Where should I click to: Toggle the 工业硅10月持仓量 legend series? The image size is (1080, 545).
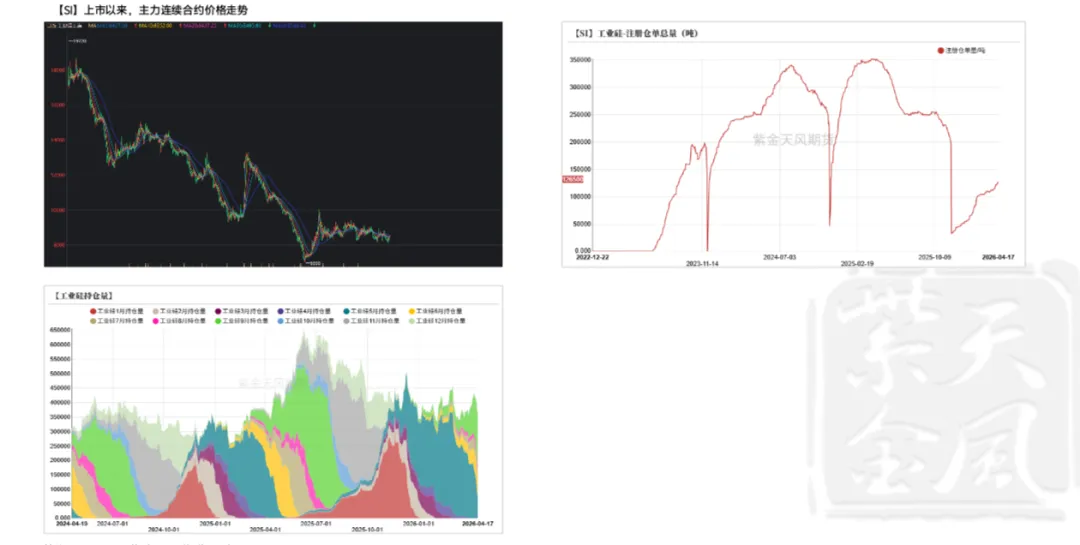pos(305,321)
